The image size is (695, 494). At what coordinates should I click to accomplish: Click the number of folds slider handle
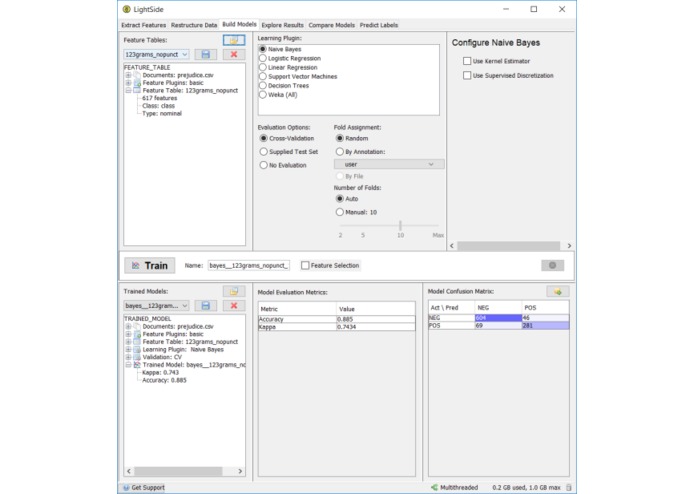coord(400,225)
